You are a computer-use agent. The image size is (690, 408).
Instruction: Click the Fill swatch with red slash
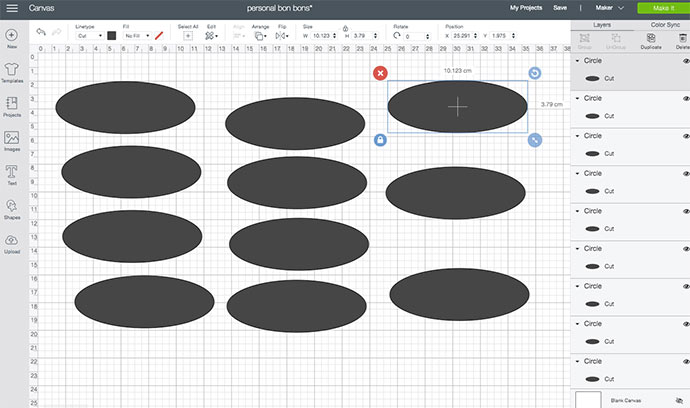pyautogui.click(x=159, y=36)
